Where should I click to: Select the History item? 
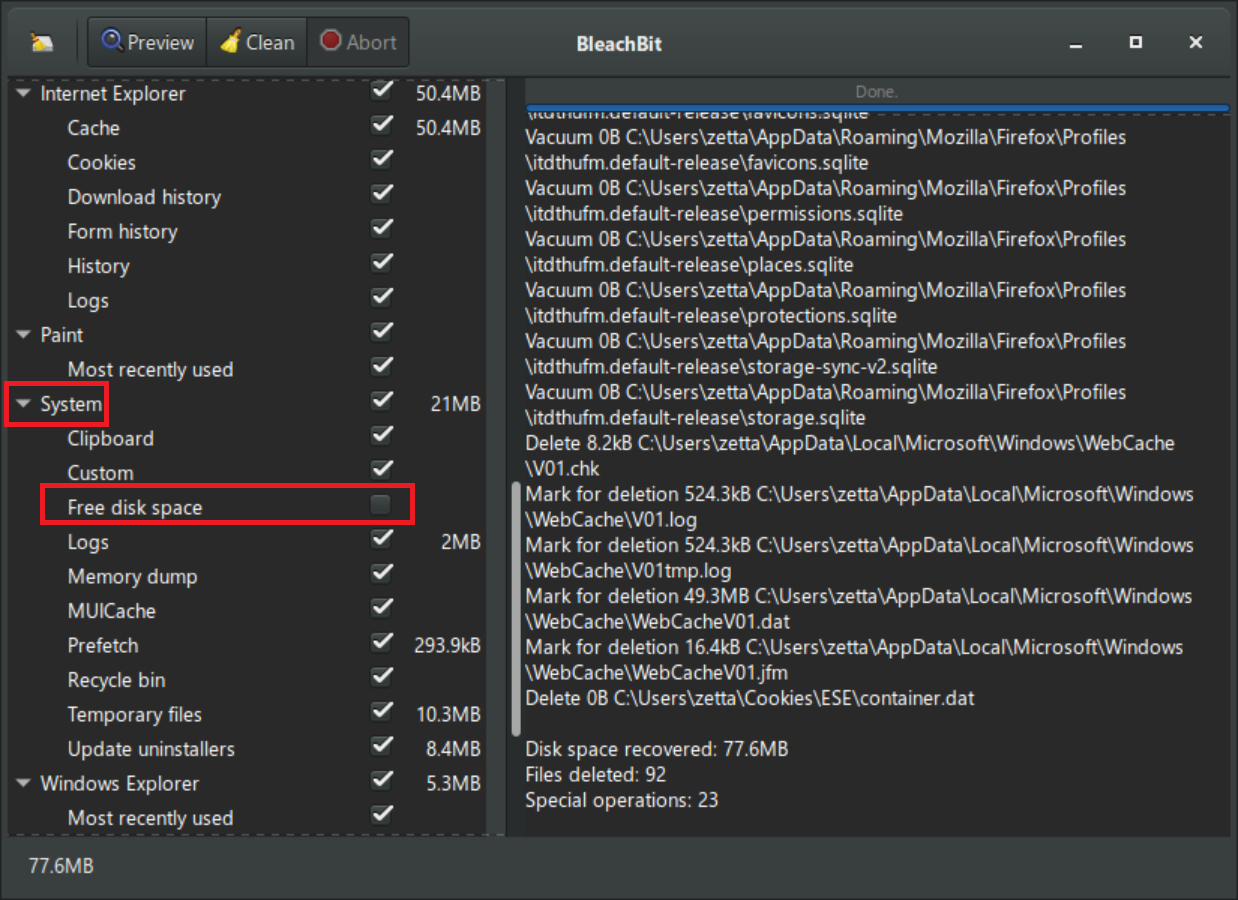[98, 266]
